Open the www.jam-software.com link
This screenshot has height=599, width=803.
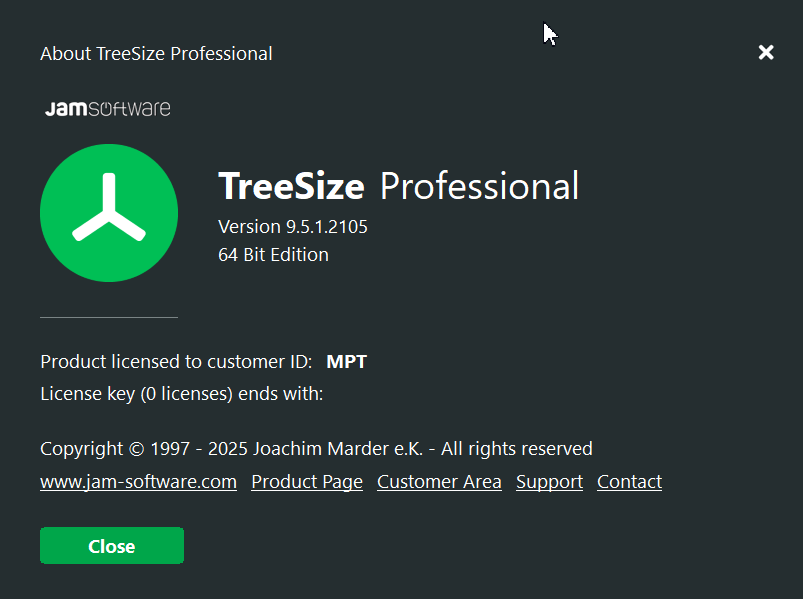[x=138, y=482]
